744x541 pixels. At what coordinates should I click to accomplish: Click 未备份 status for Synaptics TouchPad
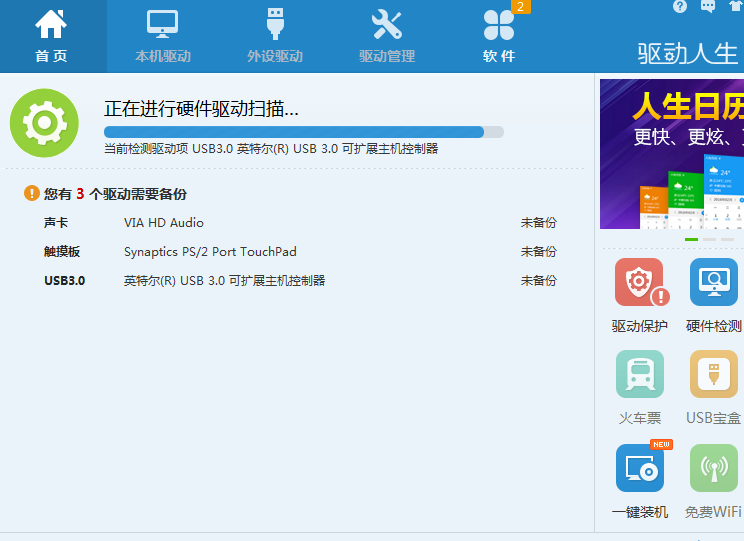539,252
